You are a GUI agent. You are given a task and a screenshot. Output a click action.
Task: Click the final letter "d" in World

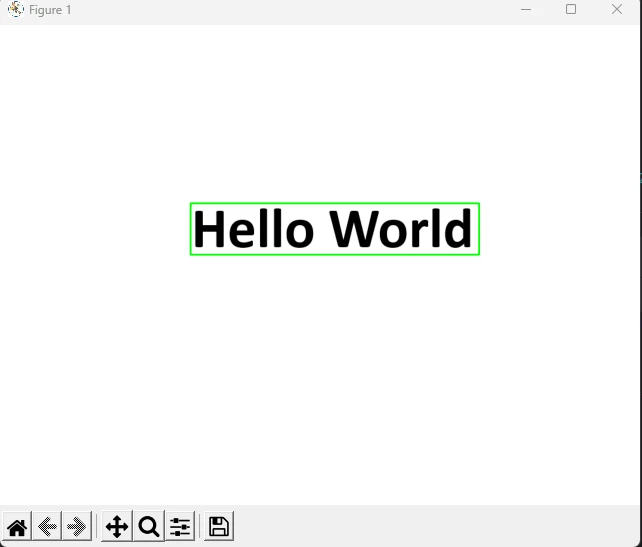[x=458, y=229]
